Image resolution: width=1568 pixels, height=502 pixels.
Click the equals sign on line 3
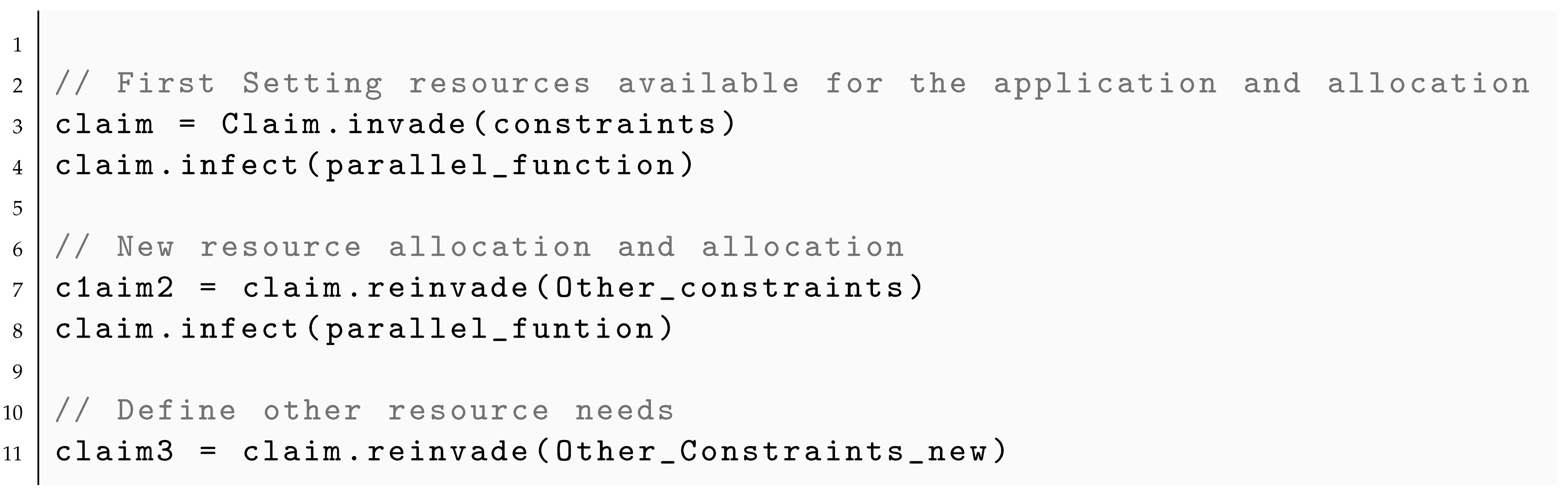click(188, 124)
